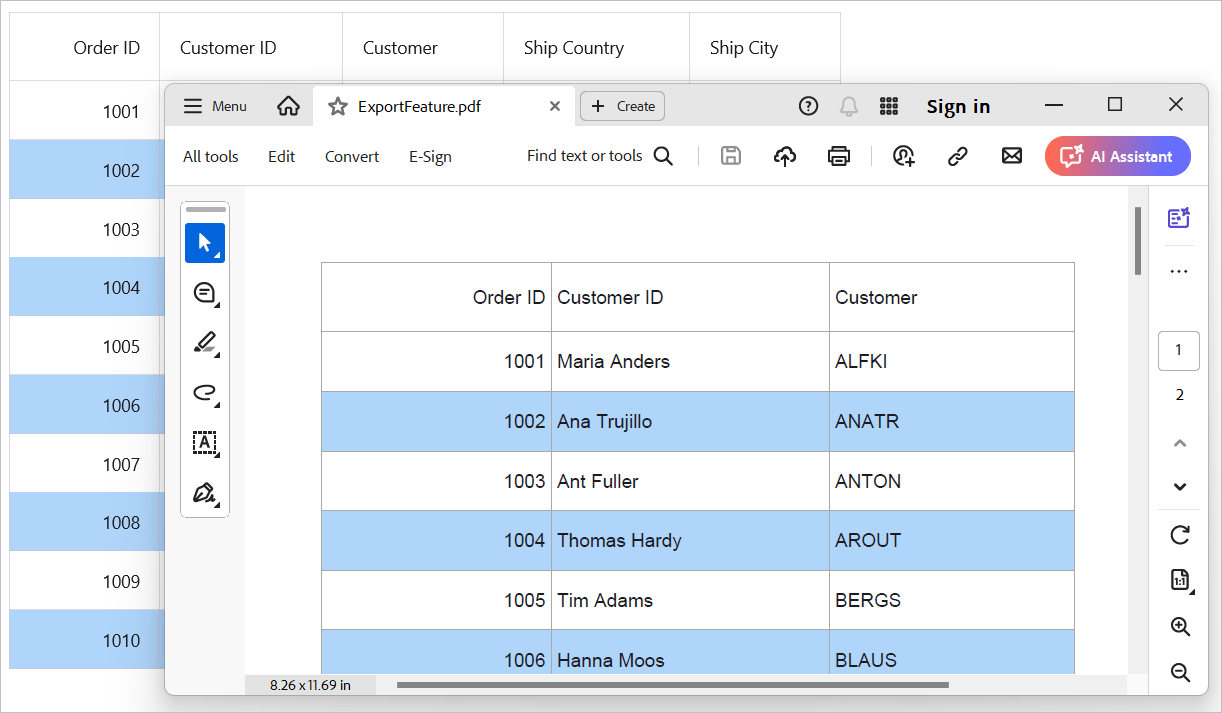Print the ExportFeature document
1222x713 pixels.
point(838,155)
